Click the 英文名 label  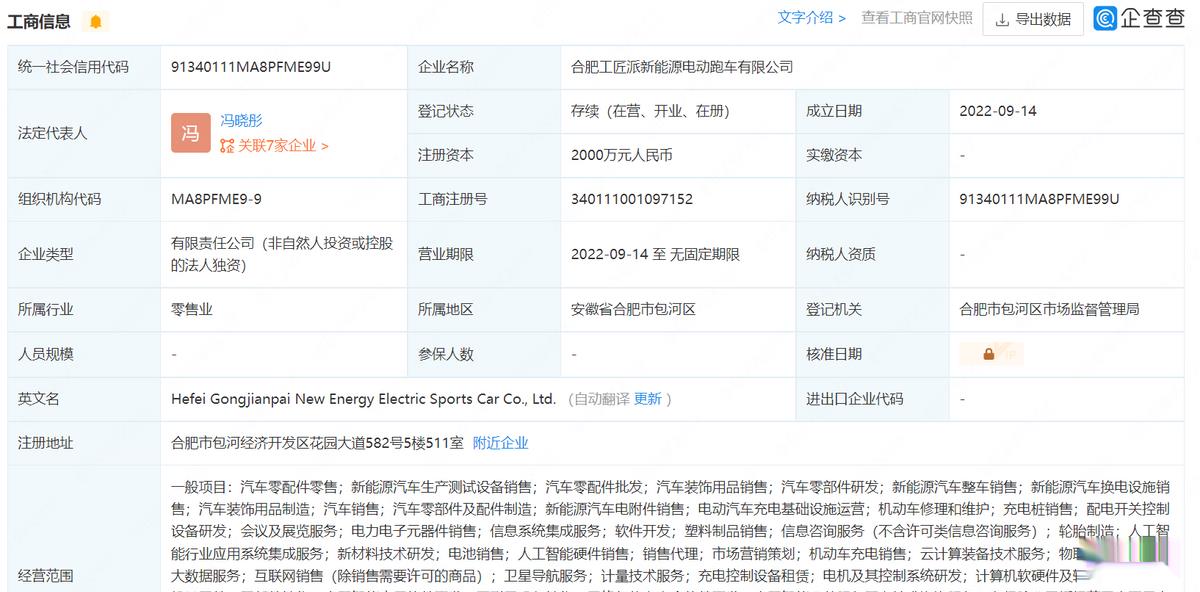pyautogui.click(x=39, y=399)
